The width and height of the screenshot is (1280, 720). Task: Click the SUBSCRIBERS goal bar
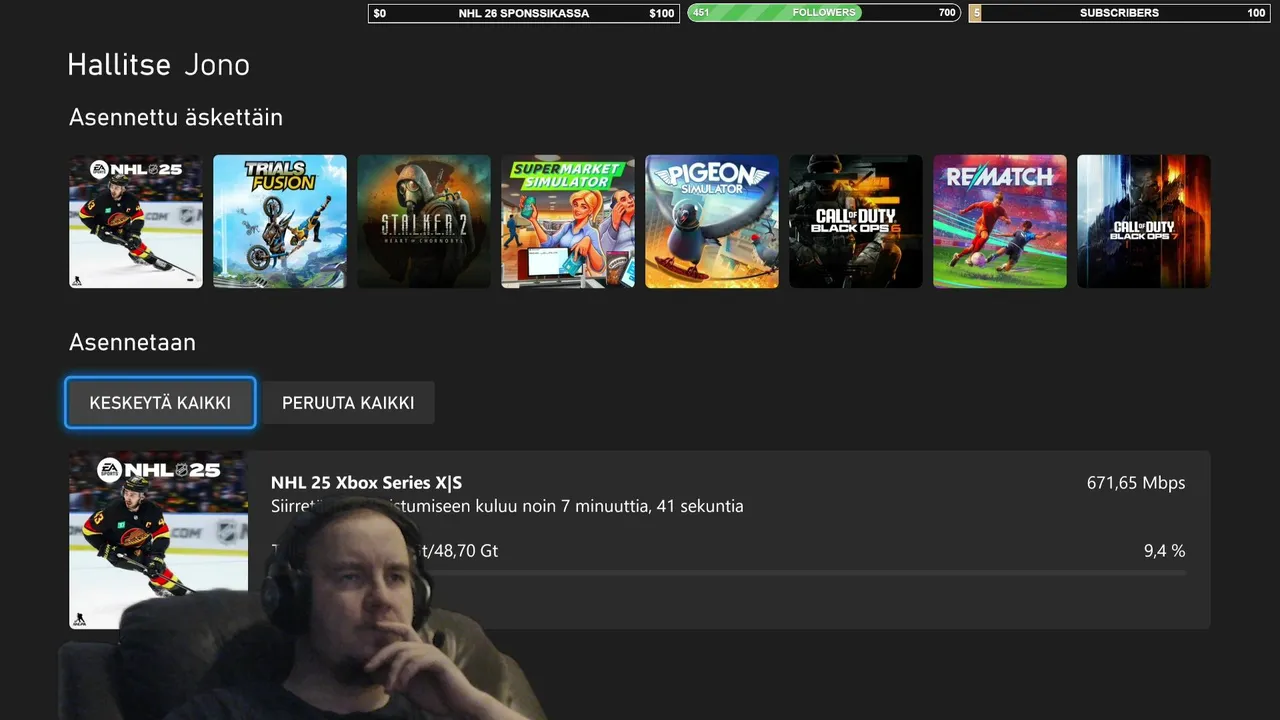(x=1119, y=13)
